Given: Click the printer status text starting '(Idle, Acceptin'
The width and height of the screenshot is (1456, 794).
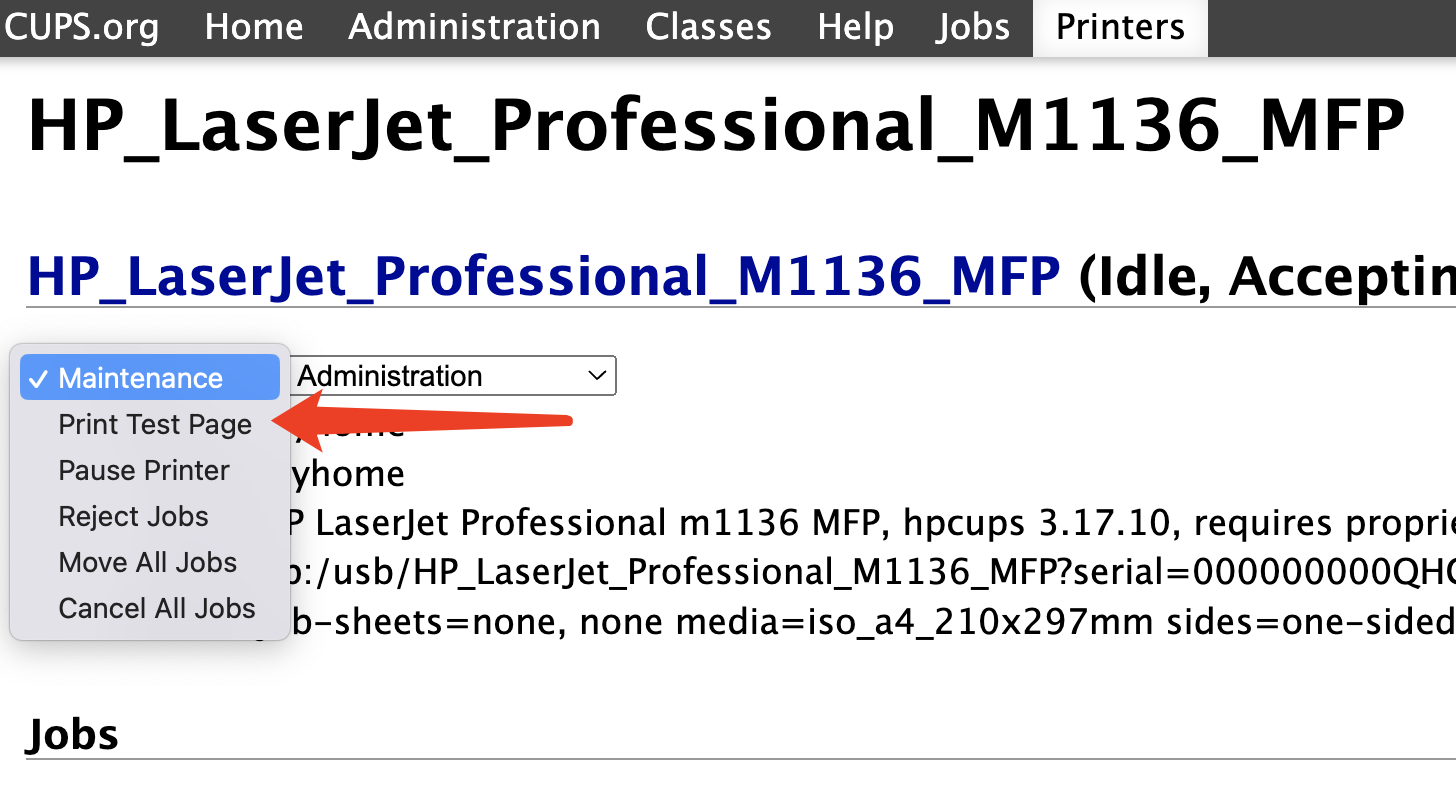Looking at the screenshot, I should click(1267, 276).
